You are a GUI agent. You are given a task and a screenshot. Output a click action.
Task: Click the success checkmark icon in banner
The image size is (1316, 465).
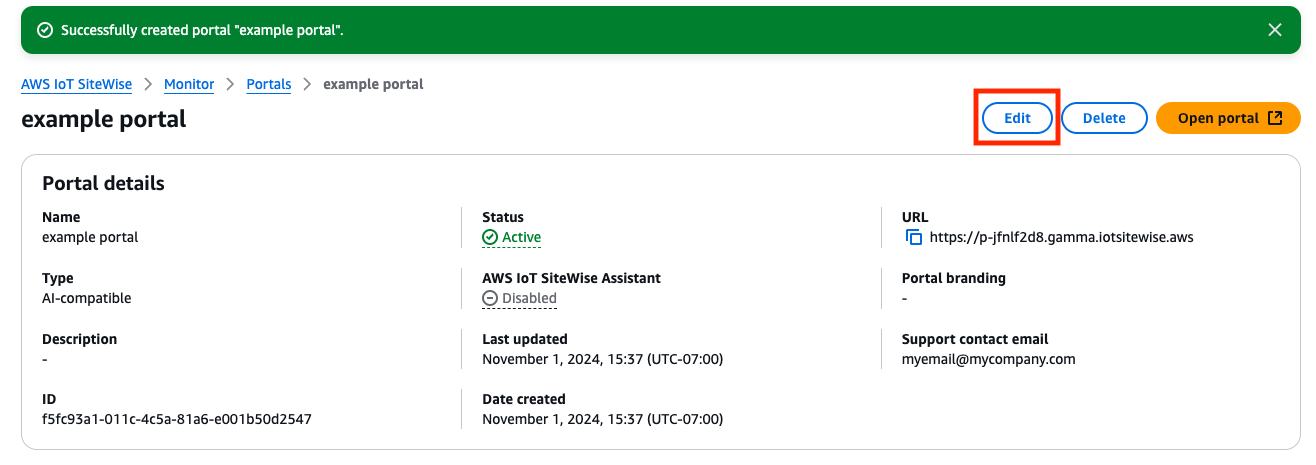[44, 30]
